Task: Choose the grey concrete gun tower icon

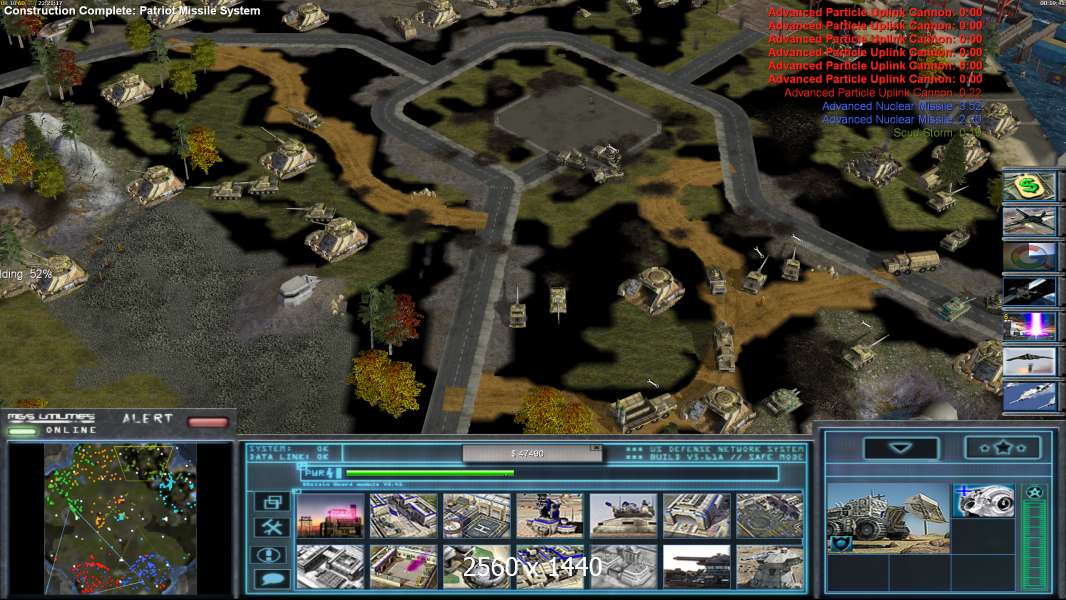Action: [770, 566]
